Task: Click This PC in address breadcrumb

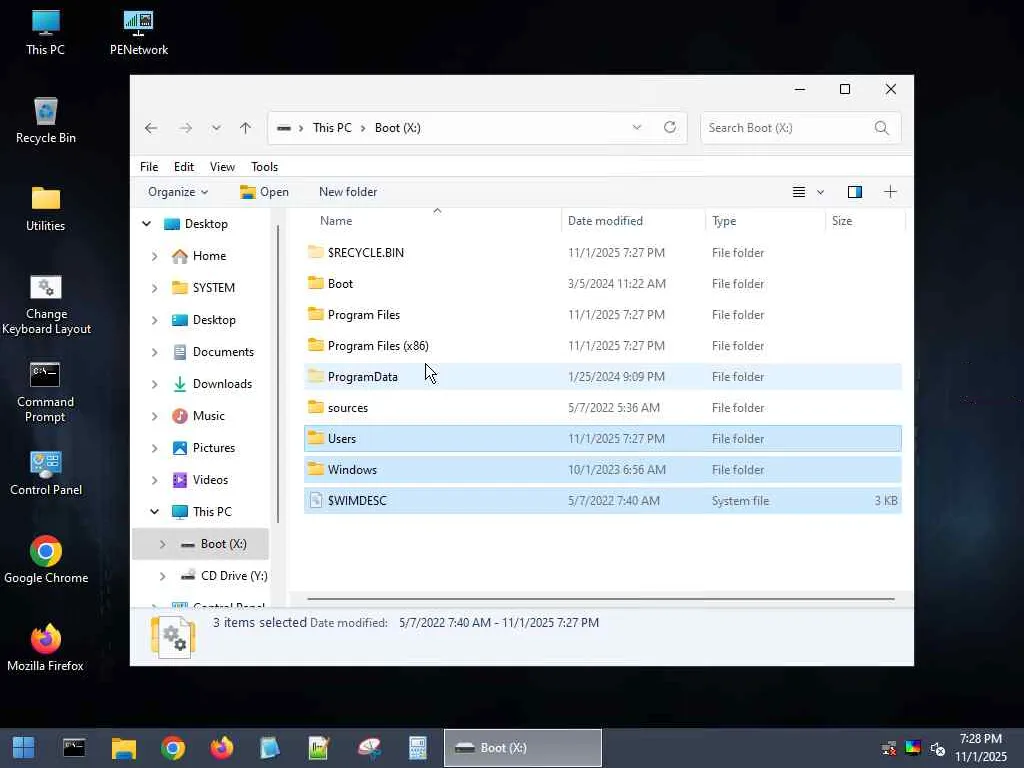Action: (332, 128)
